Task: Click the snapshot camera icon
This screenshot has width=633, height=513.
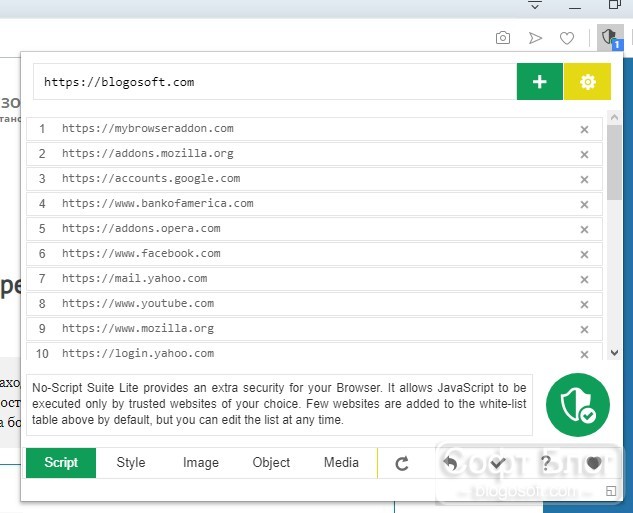Action: click(x=503, y=38)
